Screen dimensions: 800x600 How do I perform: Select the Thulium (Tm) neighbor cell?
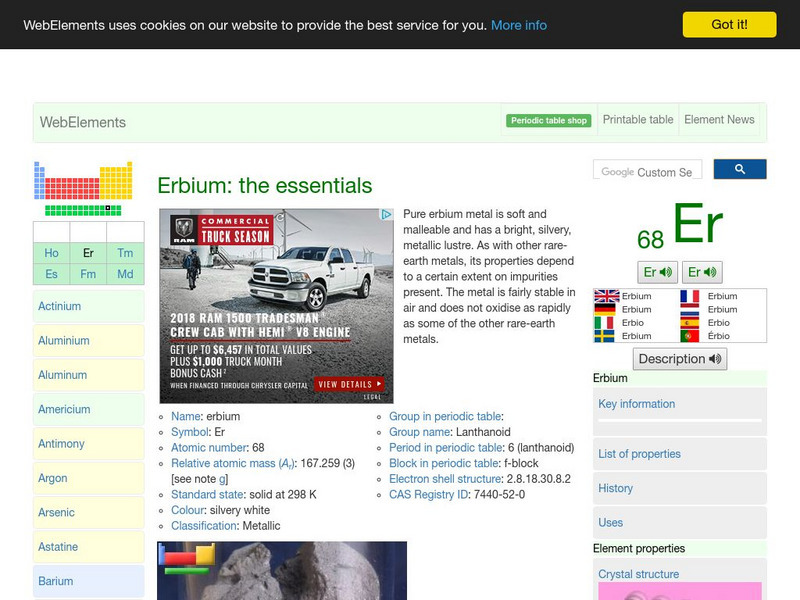[x=125, y=253]
